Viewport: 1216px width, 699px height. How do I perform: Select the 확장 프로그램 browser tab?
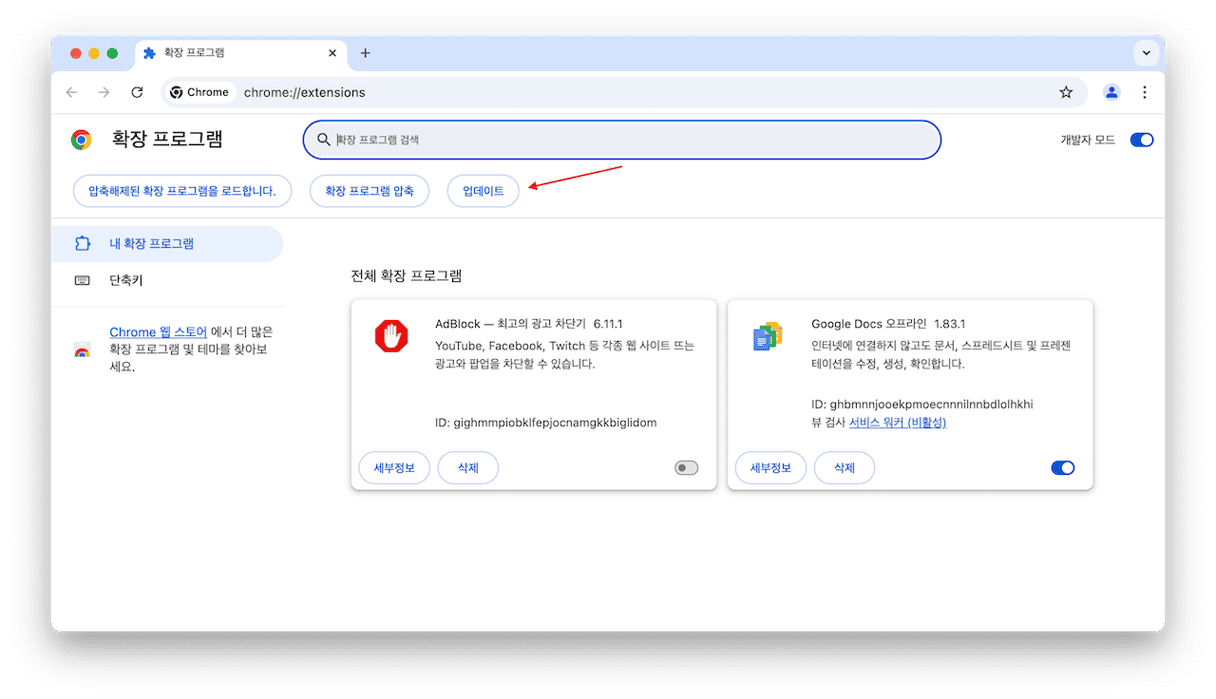242,53
